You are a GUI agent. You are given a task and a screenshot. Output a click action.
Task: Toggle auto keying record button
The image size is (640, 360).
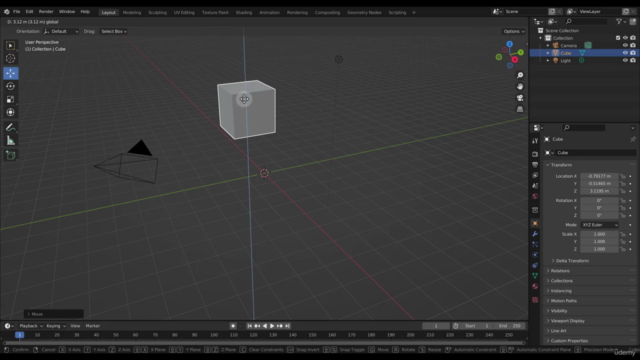point(233,326)
